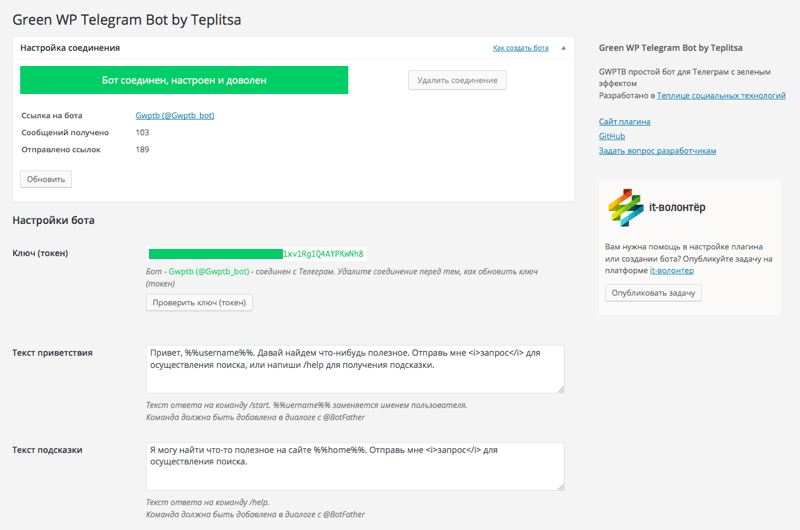Open Теплице социальных технологий link

click(x=707, y=95)
